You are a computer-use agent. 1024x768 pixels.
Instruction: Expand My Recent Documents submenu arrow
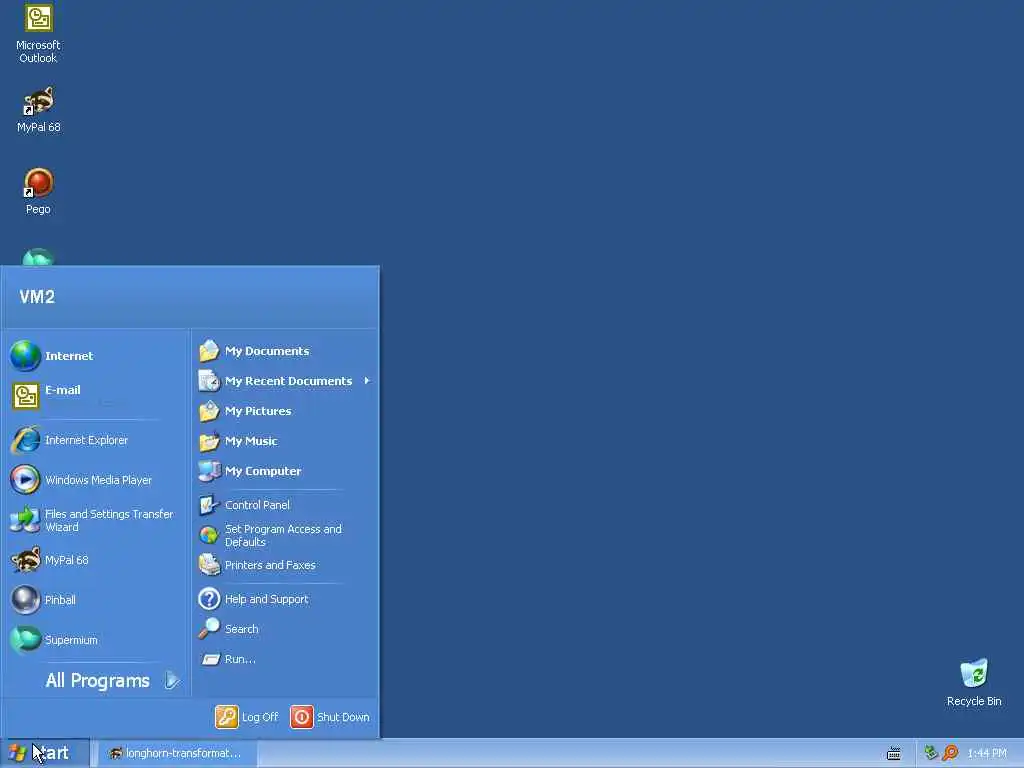(x=367, y=381)
